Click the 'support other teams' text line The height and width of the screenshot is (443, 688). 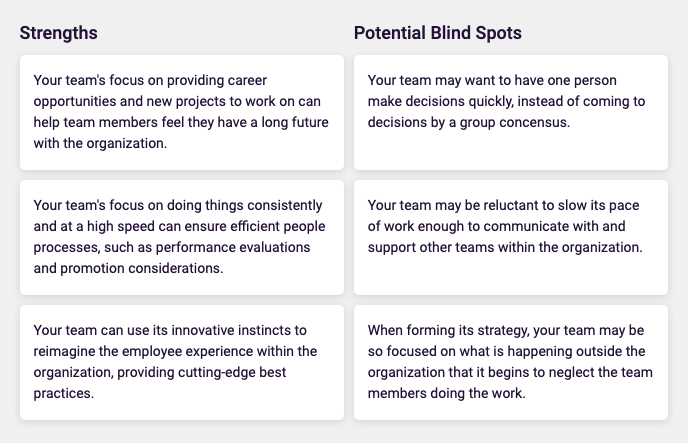pos(505,247)
